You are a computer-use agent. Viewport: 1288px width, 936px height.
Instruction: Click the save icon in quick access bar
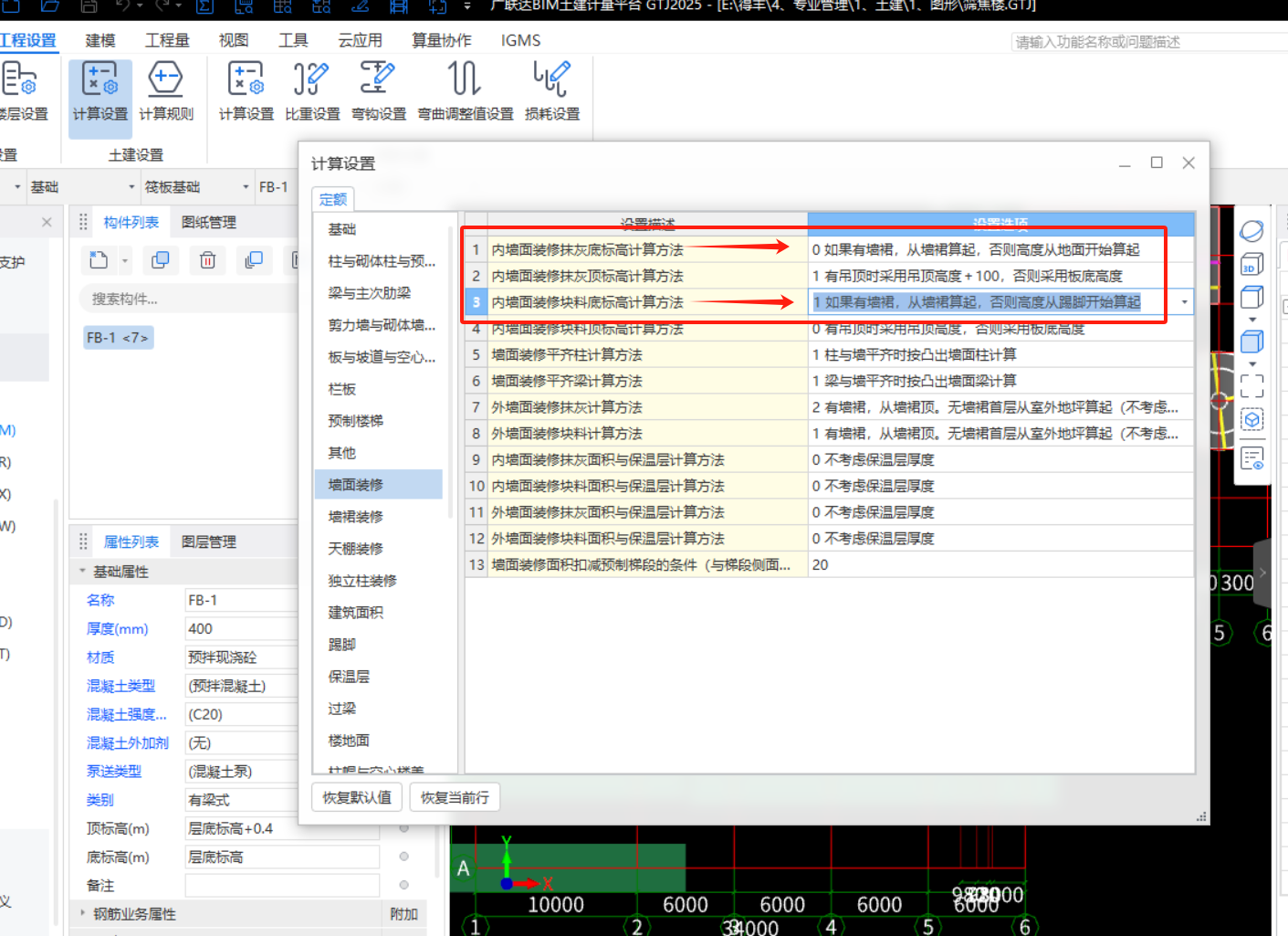[x=89, y=6]
